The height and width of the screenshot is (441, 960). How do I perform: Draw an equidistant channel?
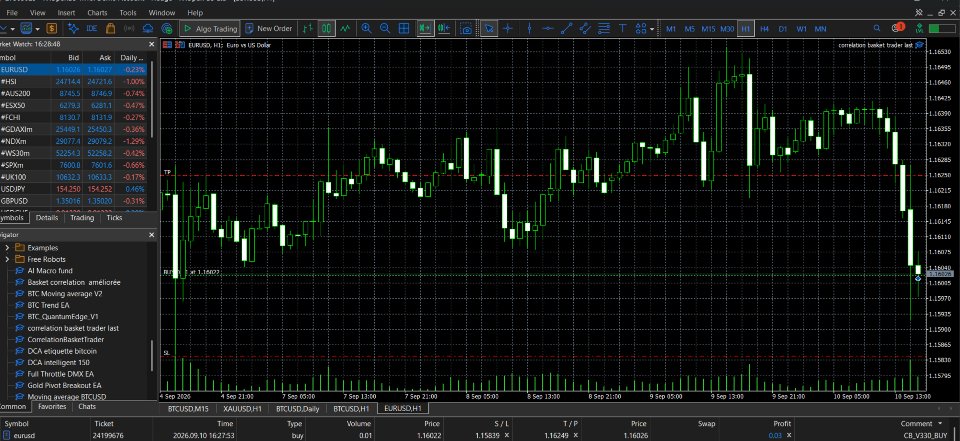[585, 28]
